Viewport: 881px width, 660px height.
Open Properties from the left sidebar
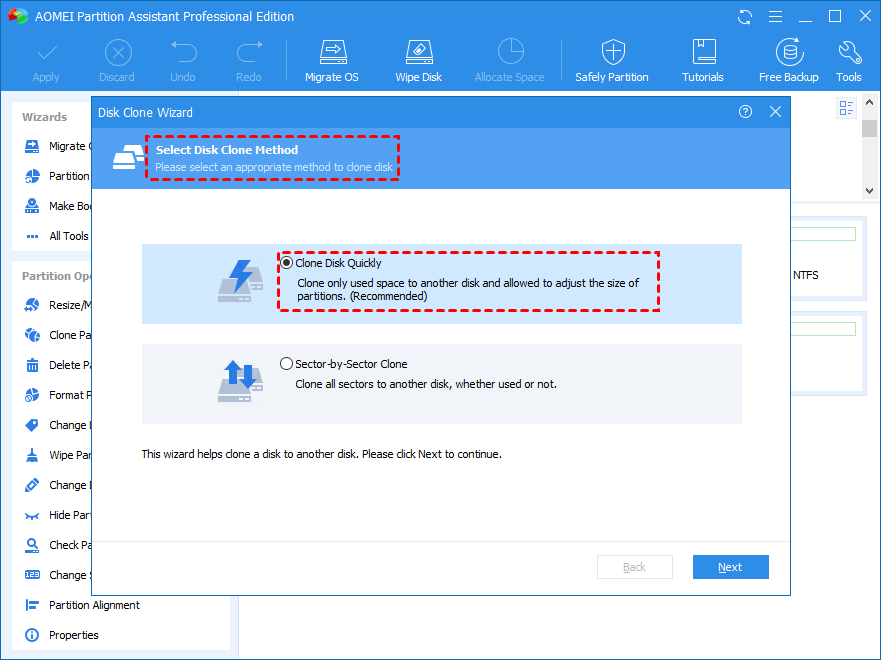pyautogui.click(x=73, y=635)
